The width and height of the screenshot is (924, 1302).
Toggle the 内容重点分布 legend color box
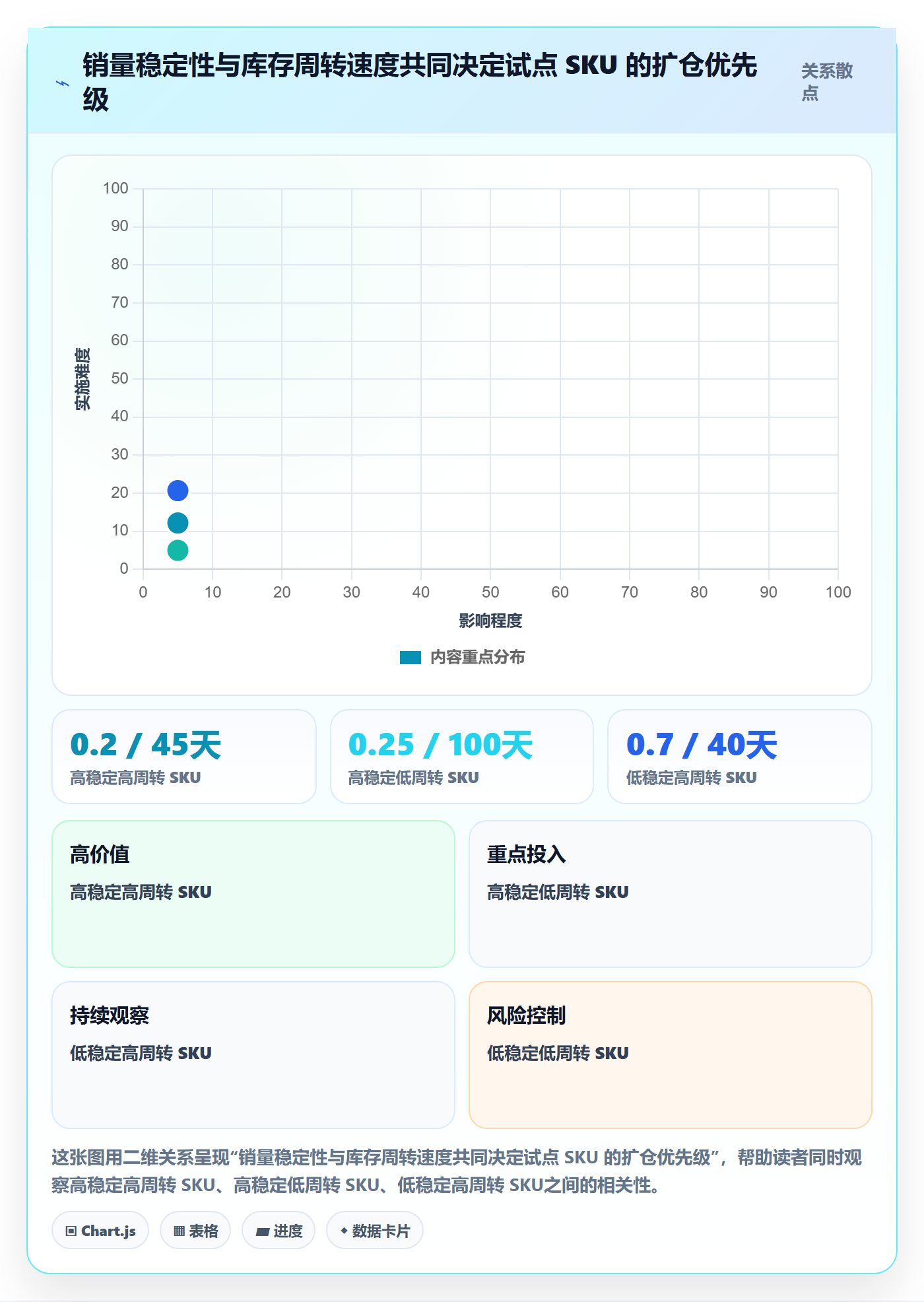[410, 658]
